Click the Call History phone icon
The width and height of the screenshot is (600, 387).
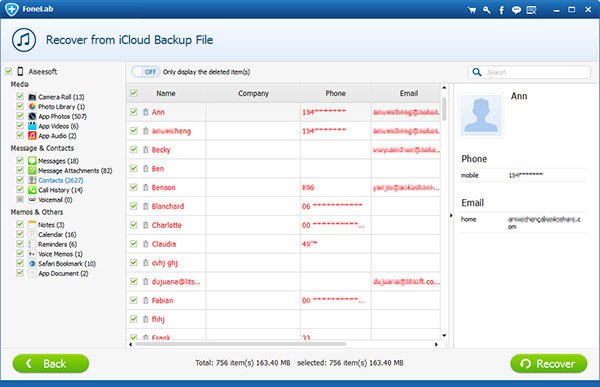(x=32, y=190)
